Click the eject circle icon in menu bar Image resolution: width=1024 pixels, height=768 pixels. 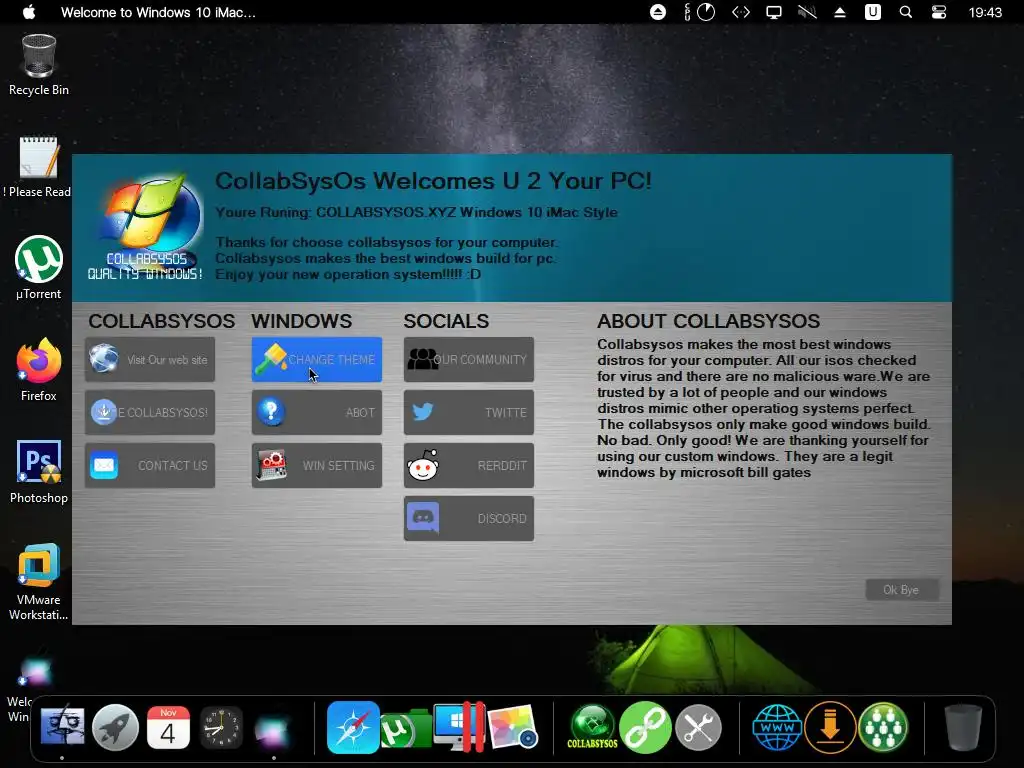pyautogui.click(x=658, y=12)
